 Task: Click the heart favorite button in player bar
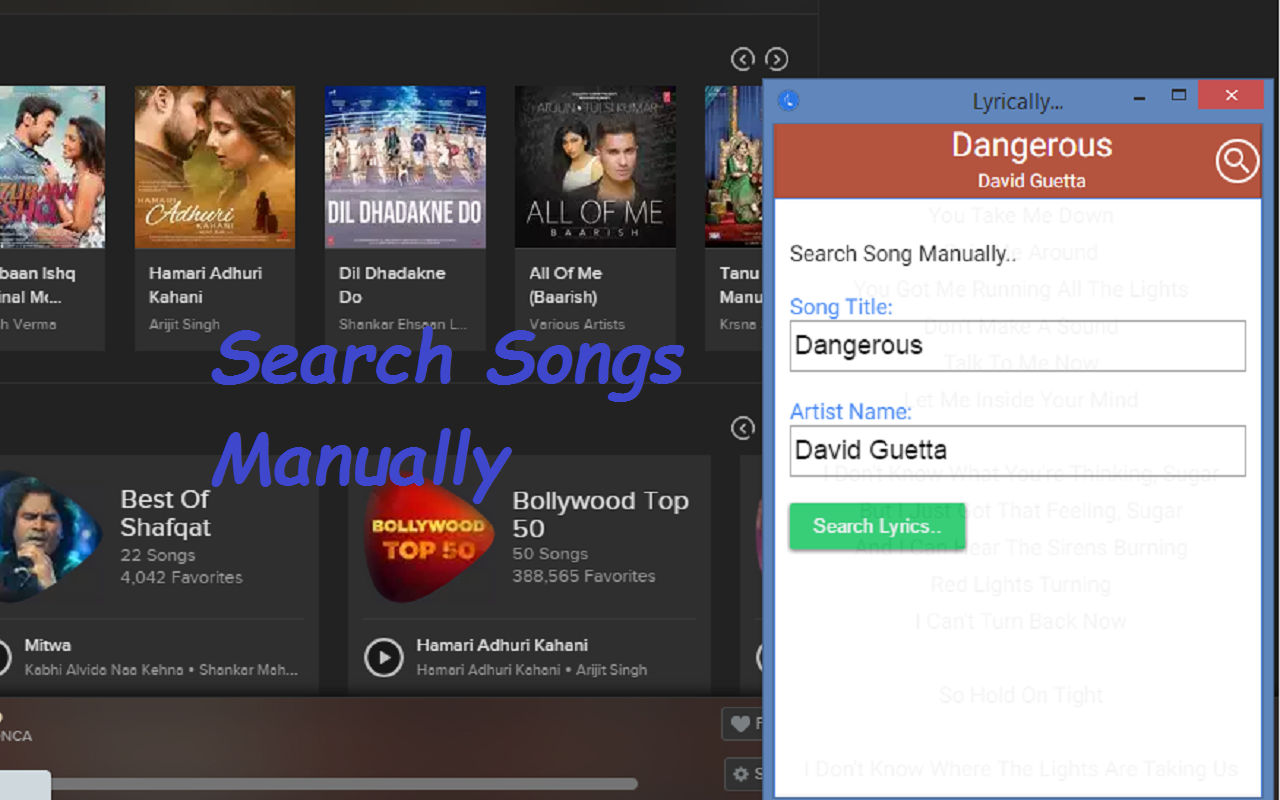click(x=742, y=724)
